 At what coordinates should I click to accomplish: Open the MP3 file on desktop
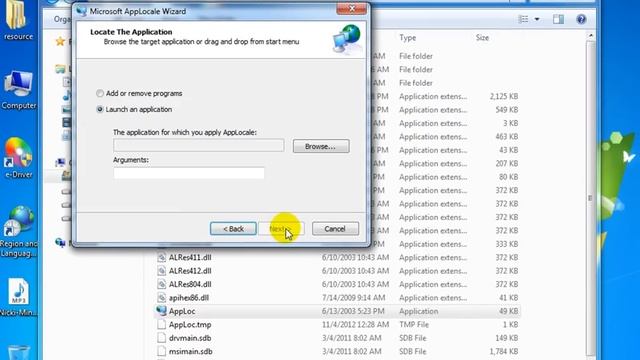18,297
